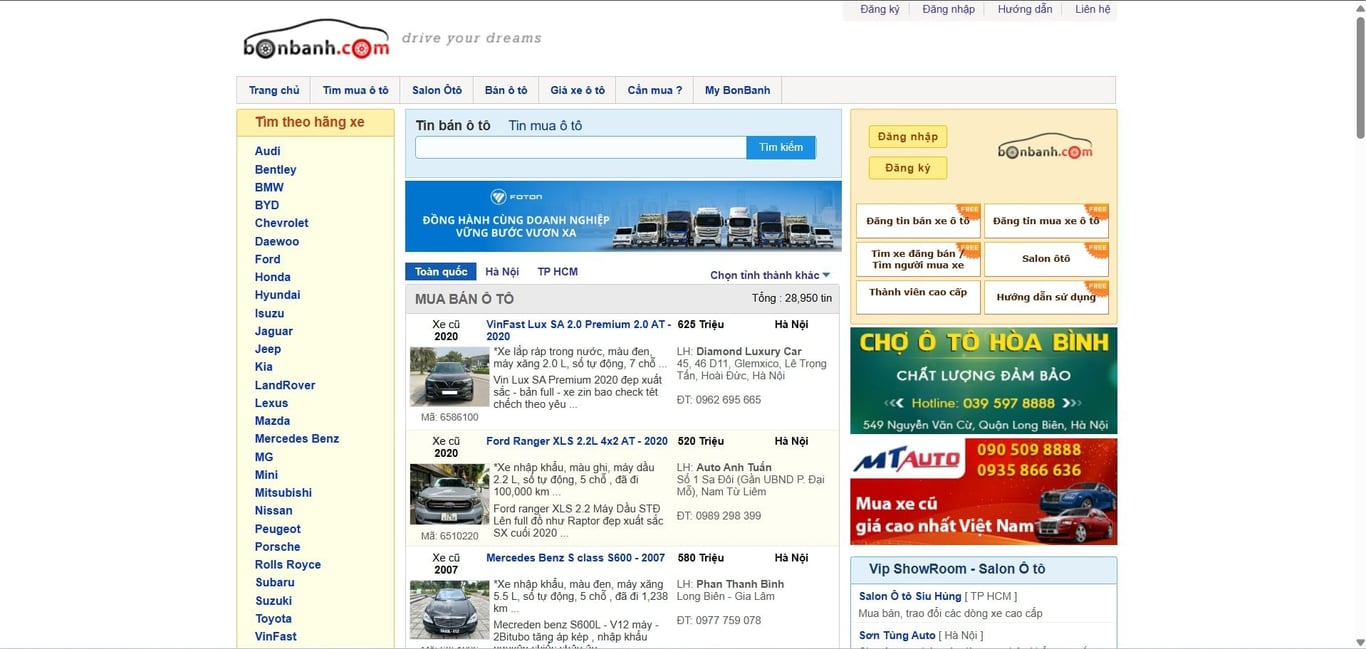Open the VinFast Lux SA car thumbnail

(449, 376)
